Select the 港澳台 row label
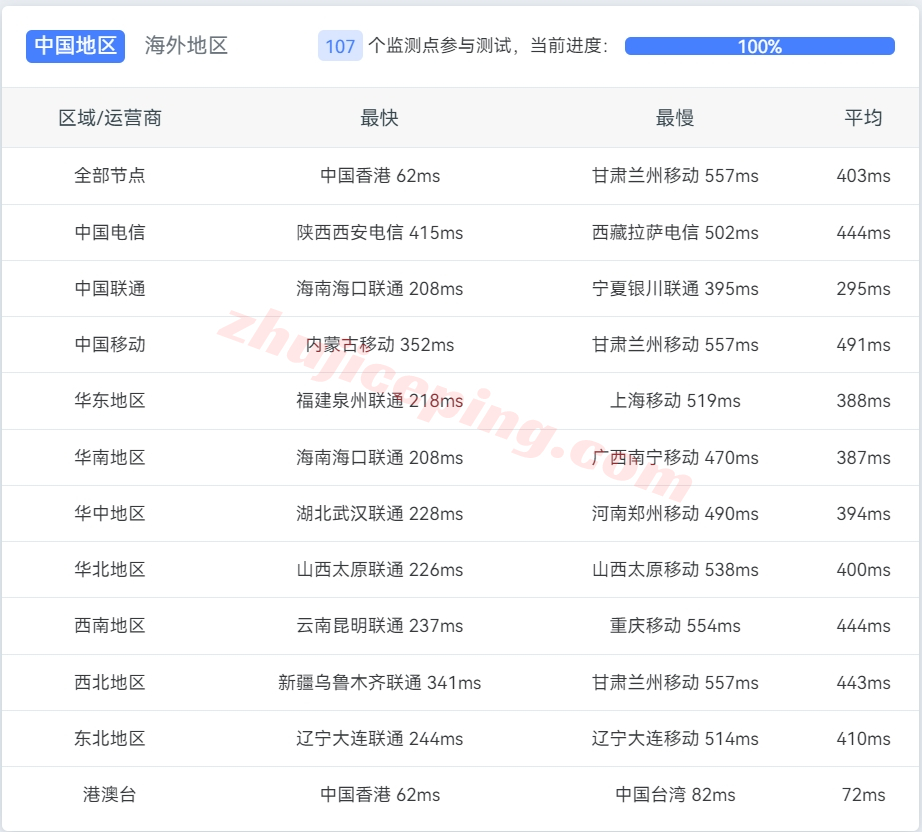922x832 pixels. pyautogui.click(x=110, y=794)
